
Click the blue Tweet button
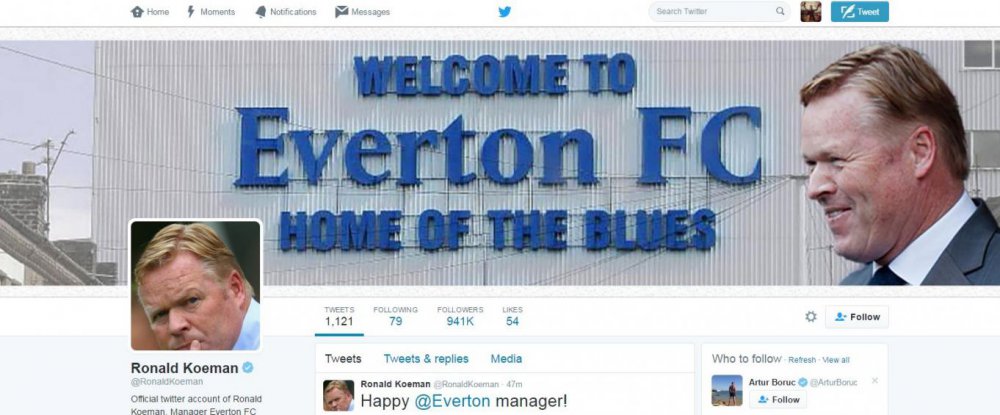click(x=860, y=11)
